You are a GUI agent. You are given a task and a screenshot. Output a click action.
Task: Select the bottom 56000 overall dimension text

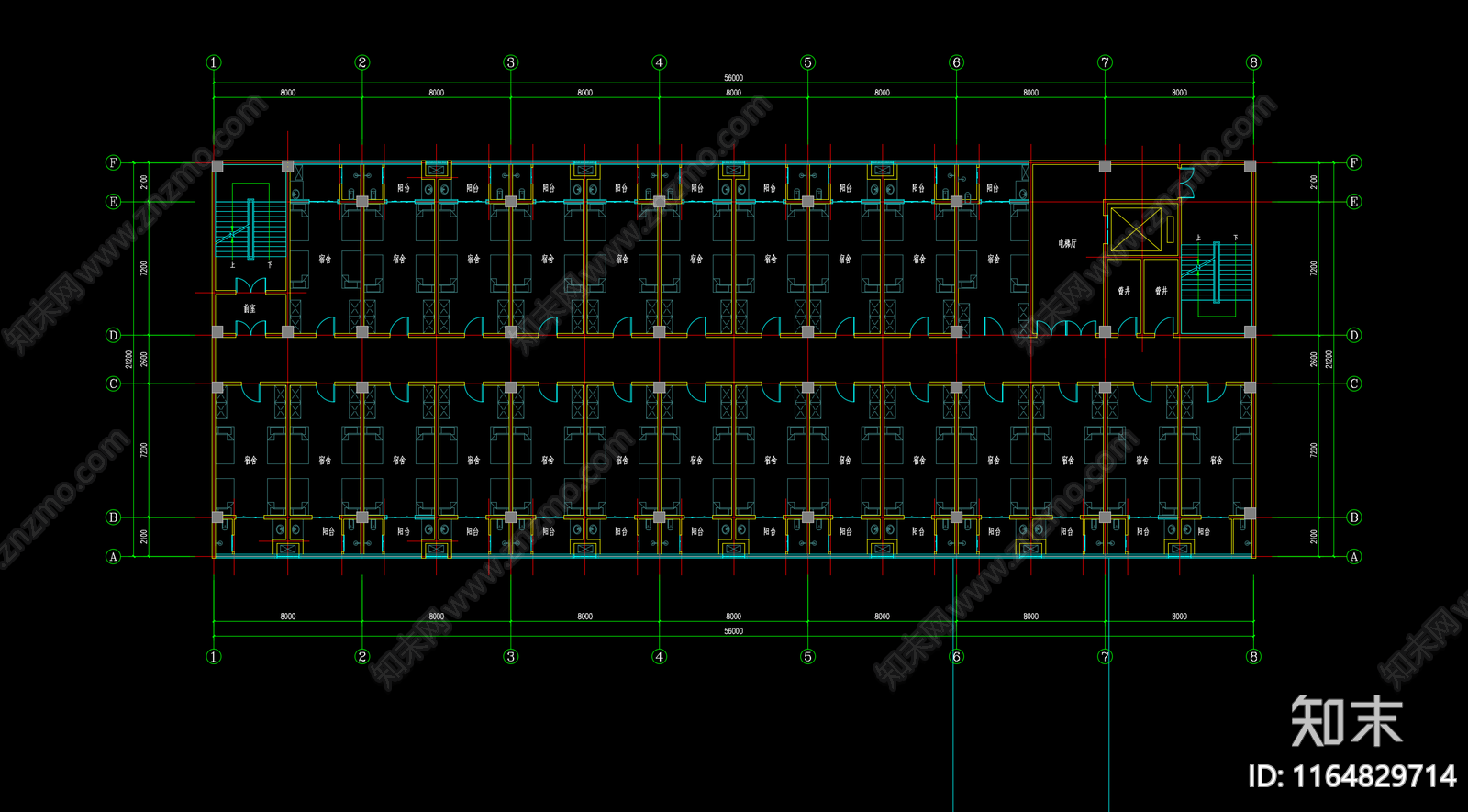[x=734, y=631]
